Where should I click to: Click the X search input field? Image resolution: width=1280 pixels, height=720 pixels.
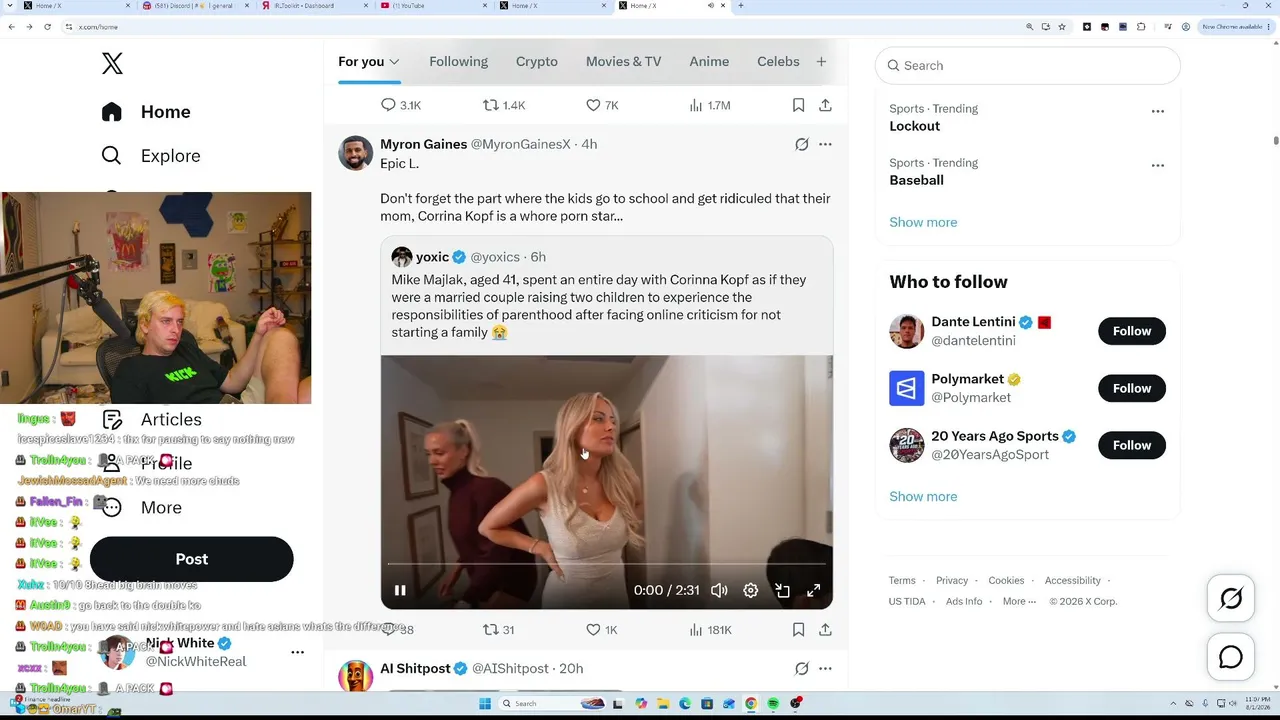pos(1028,66)
